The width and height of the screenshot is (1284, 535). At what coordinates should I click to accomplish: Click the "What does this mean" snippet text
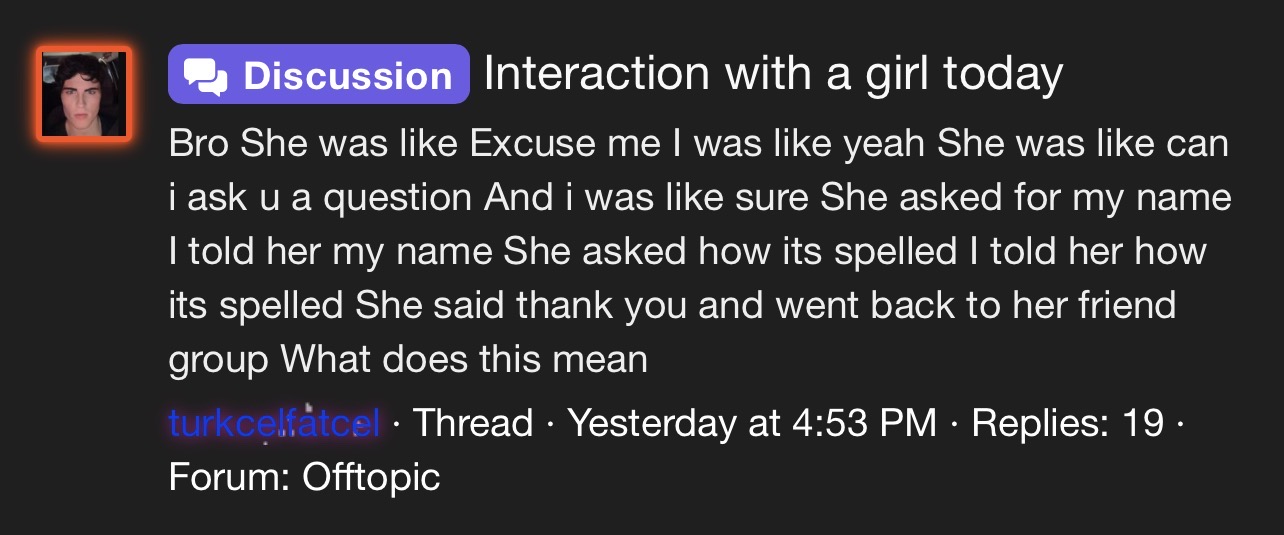(465, 359)
